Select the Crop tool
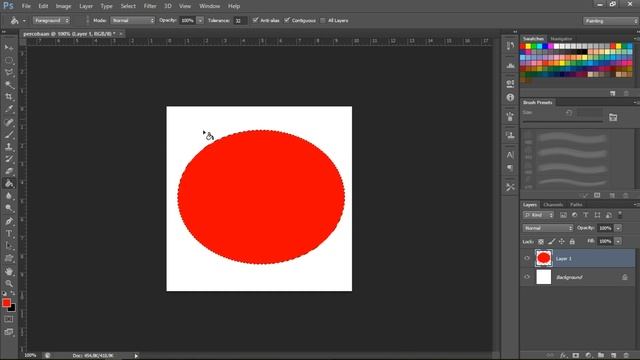This screenshot has height=360, width=640. pyautogui.click(x=9, y=97)
